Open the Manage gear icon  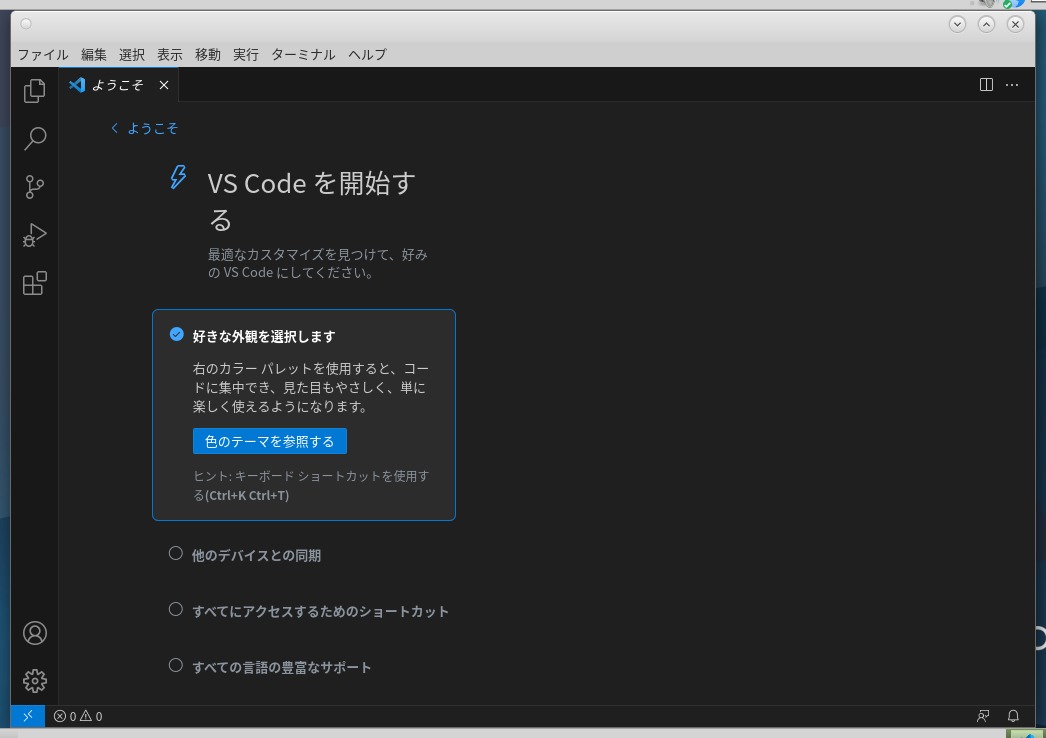[35, 681]
